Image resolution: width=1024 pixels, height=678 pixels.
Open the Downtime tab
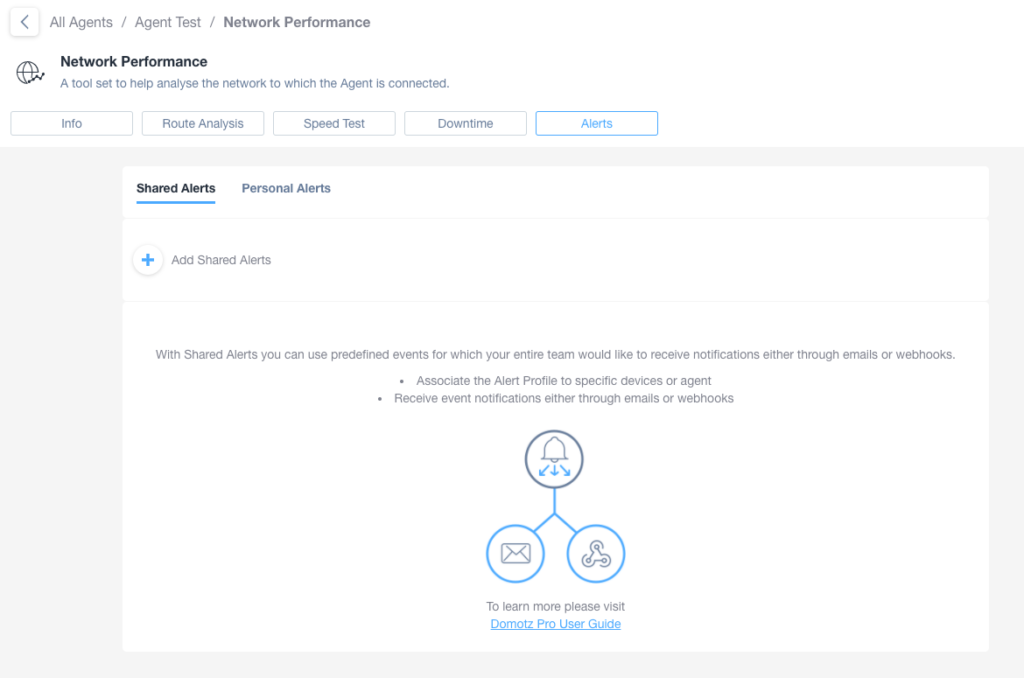(464, 123)
